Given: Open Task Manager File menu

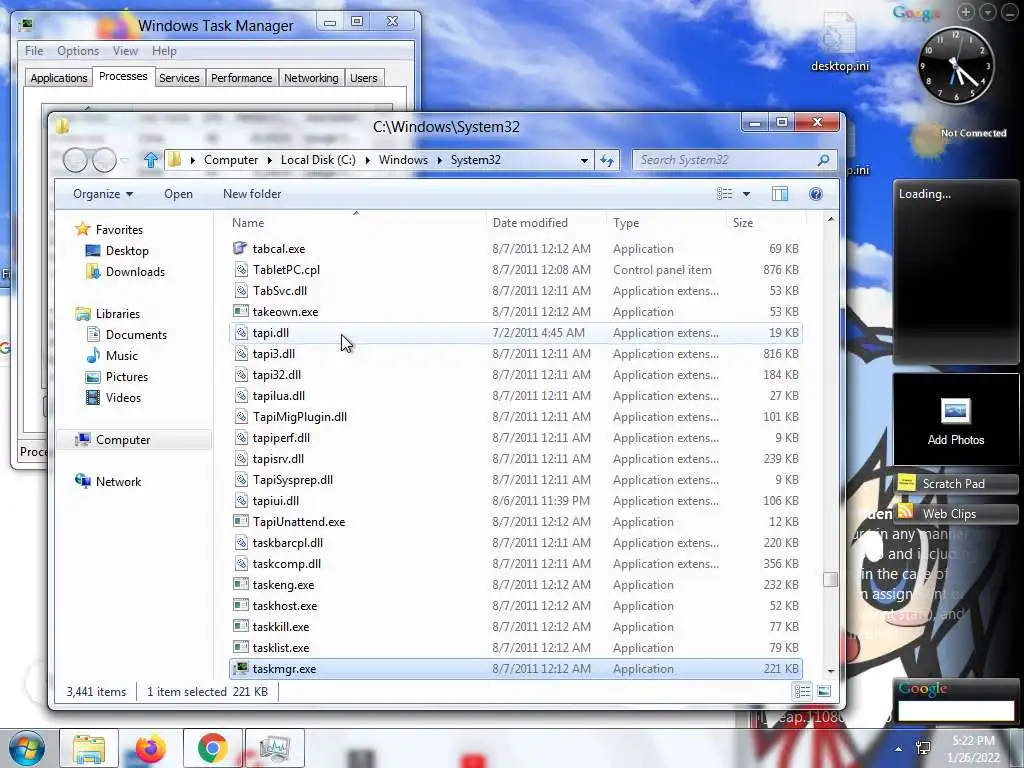Looking at the screenshot, I should [34, 51].
